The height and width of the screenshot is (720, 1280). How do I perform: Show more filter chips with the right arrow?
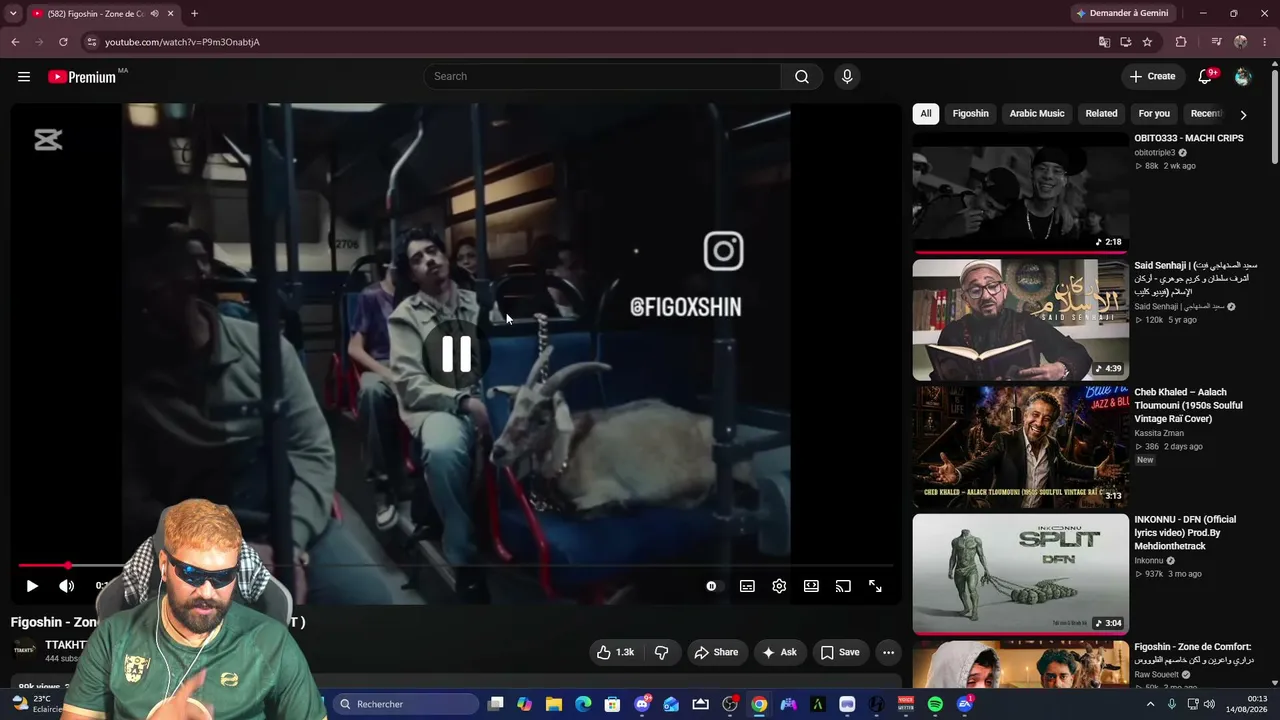1243,115
